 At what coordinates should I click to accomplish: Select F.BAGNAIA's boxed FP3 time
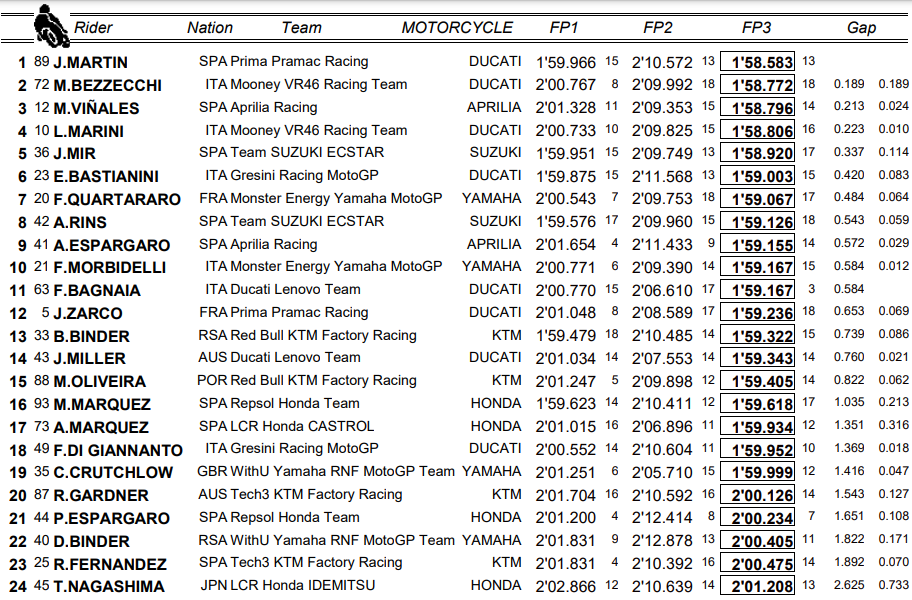[757, 290]
